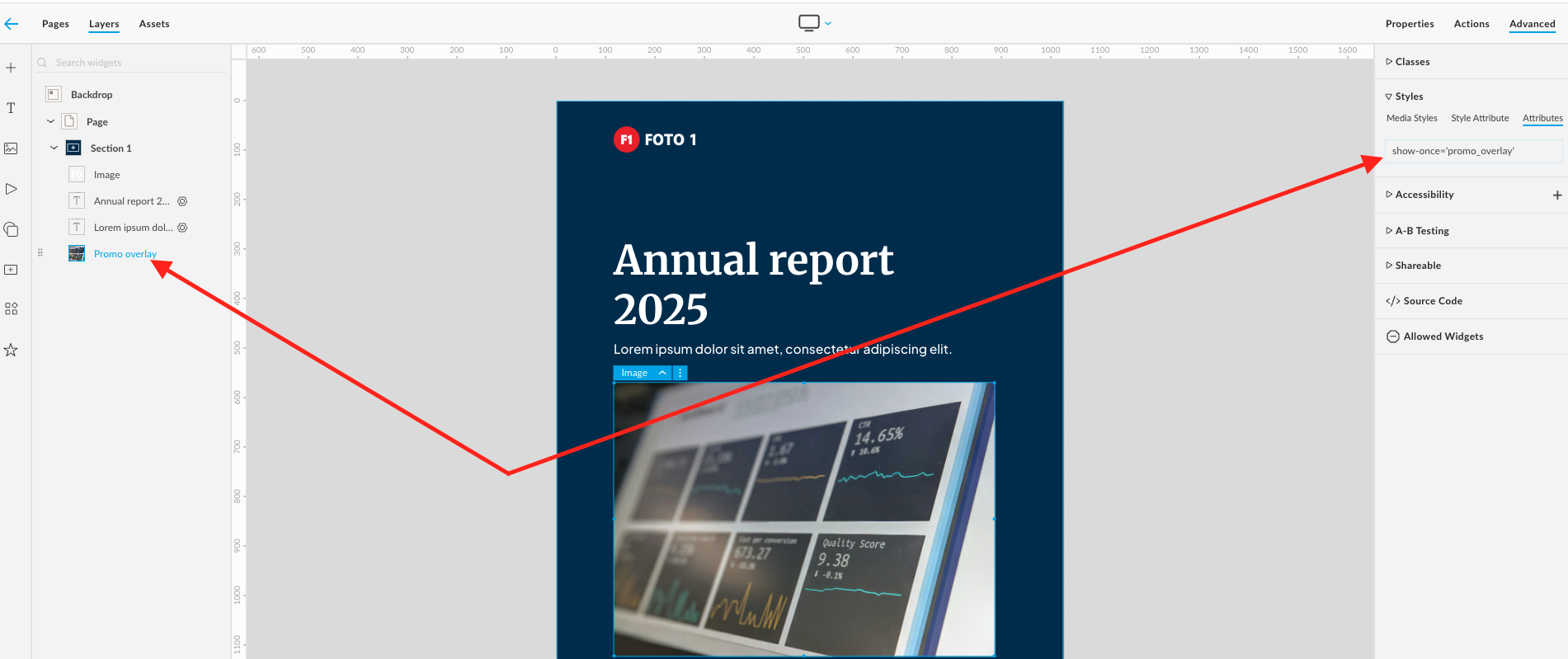The image size is (1568, 659).
Task: Select the Attributes sub-tab
Action: 1542,118
